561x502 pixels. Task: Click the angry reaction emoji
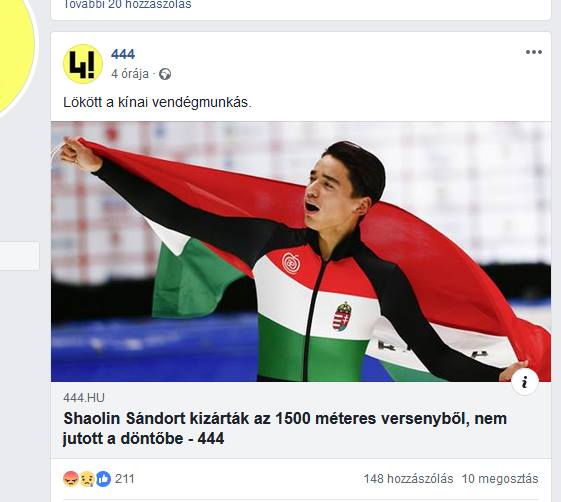pos(70,478)
